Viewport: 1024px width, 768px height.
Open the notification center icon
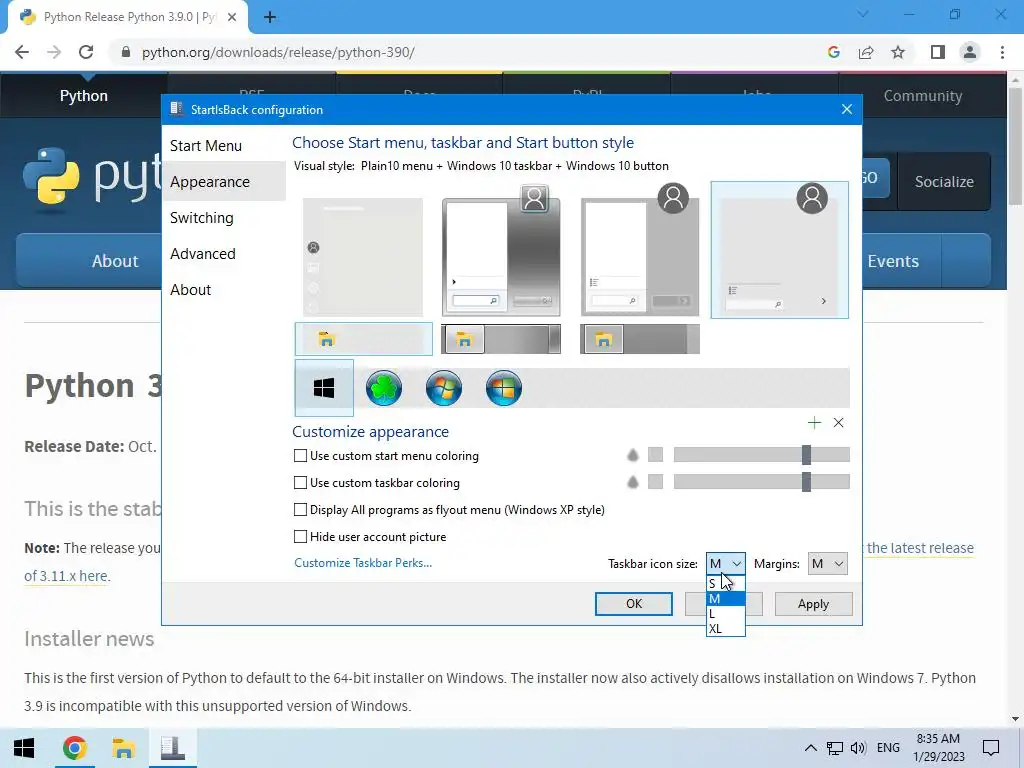(991, 748)
